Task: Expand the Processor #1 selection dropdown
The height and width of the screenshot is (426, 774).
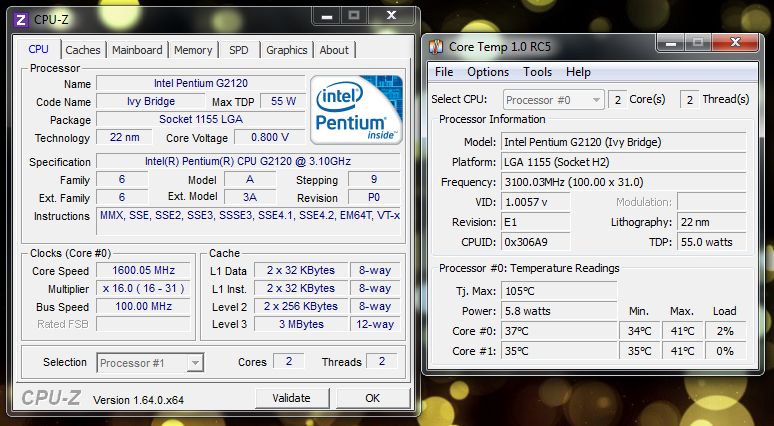Action: click(195, 363)
